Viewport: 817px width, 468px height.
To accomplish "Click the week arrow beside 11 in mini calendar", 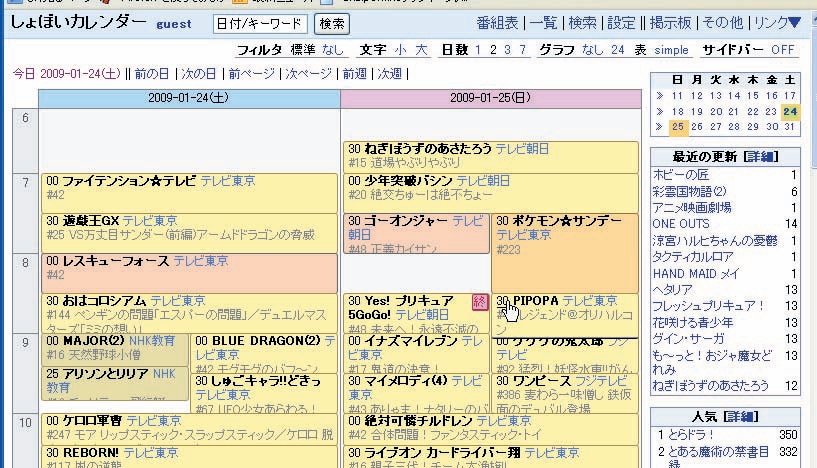I will click(659, 96).
